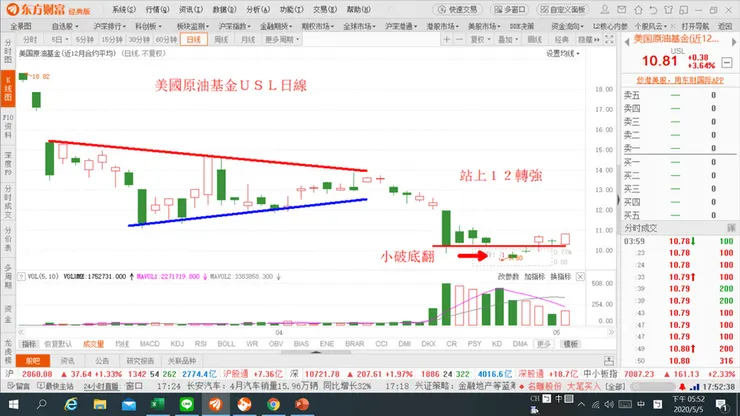The width and height of the screenshot is (740, 416).
Task: Expand 全球市场 dropdown menu
Action: pyautogui.click(x=359, y=26)
